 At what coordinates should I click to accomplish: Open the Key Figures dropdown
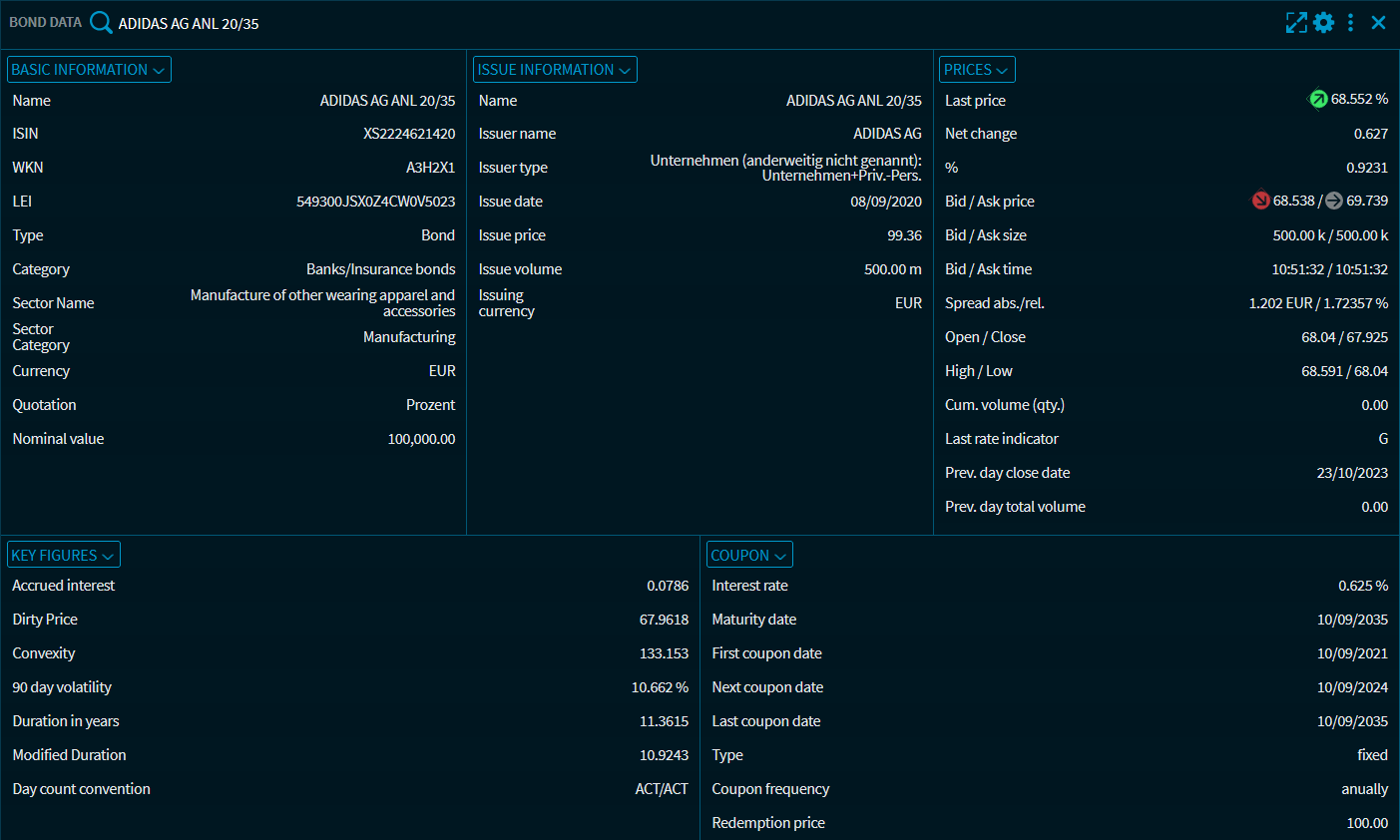[64, 556]
